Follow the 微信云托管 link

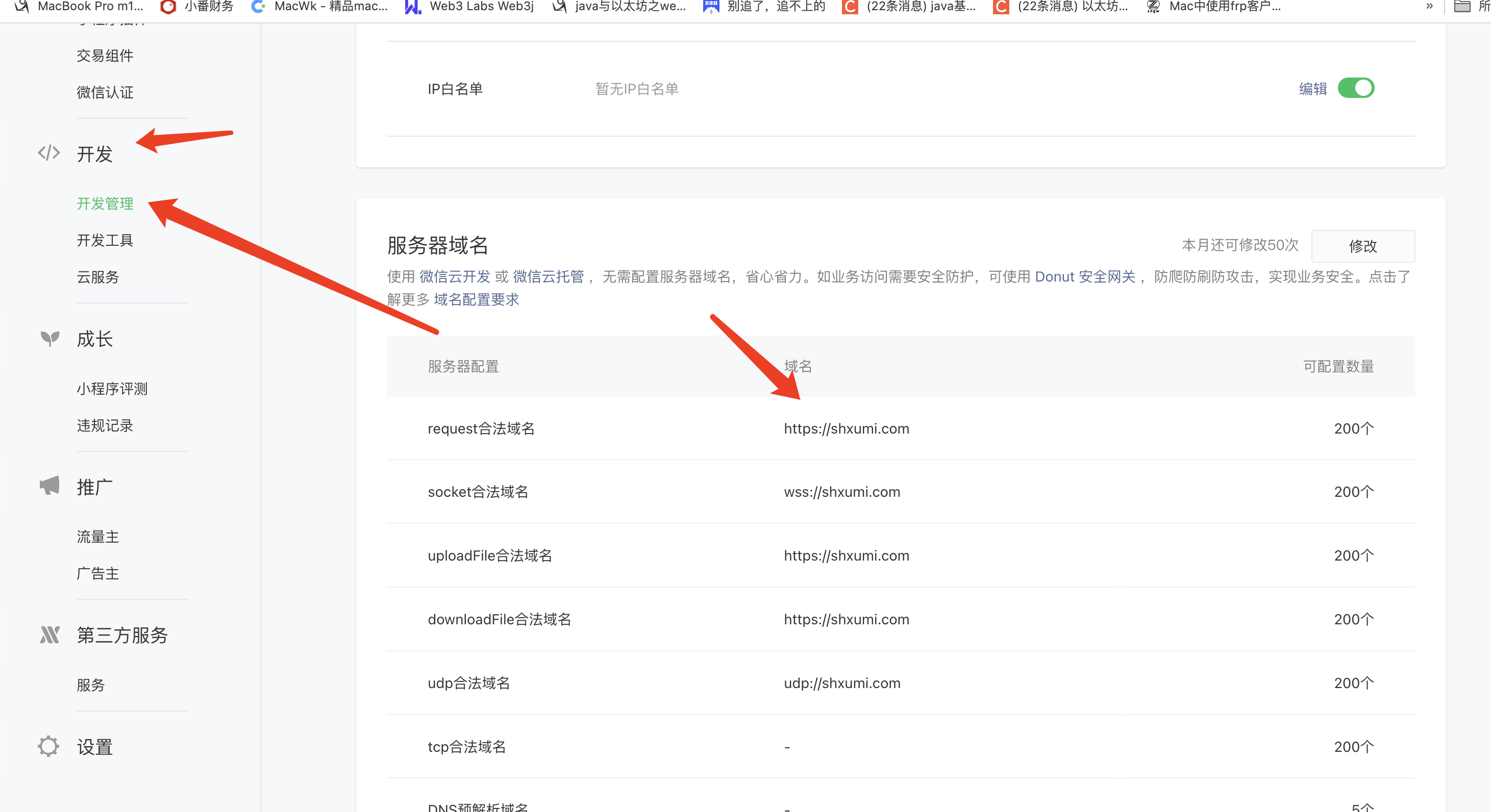point(549,276)
